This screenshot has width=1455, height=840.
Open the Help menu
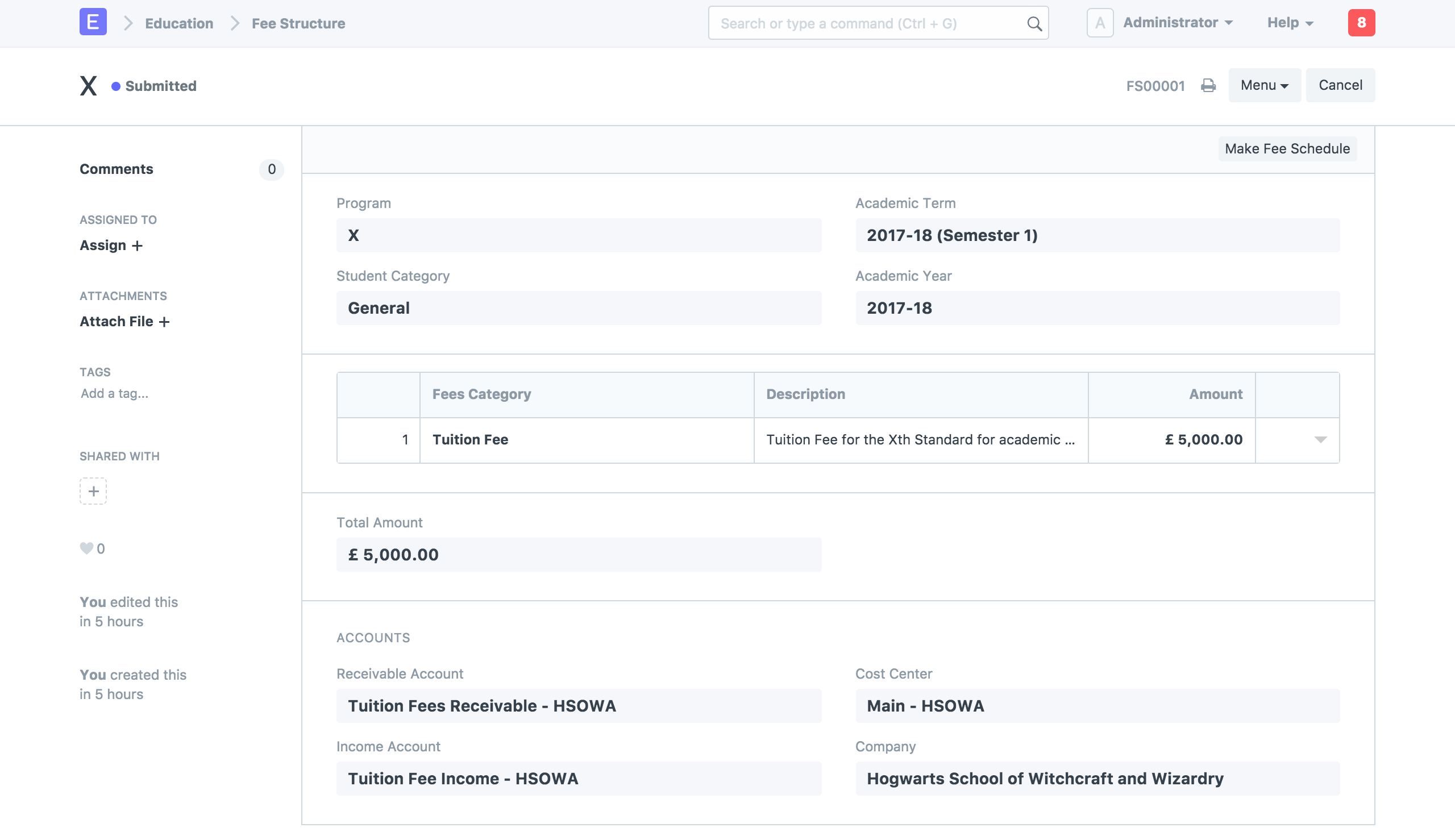[1290, 23]
